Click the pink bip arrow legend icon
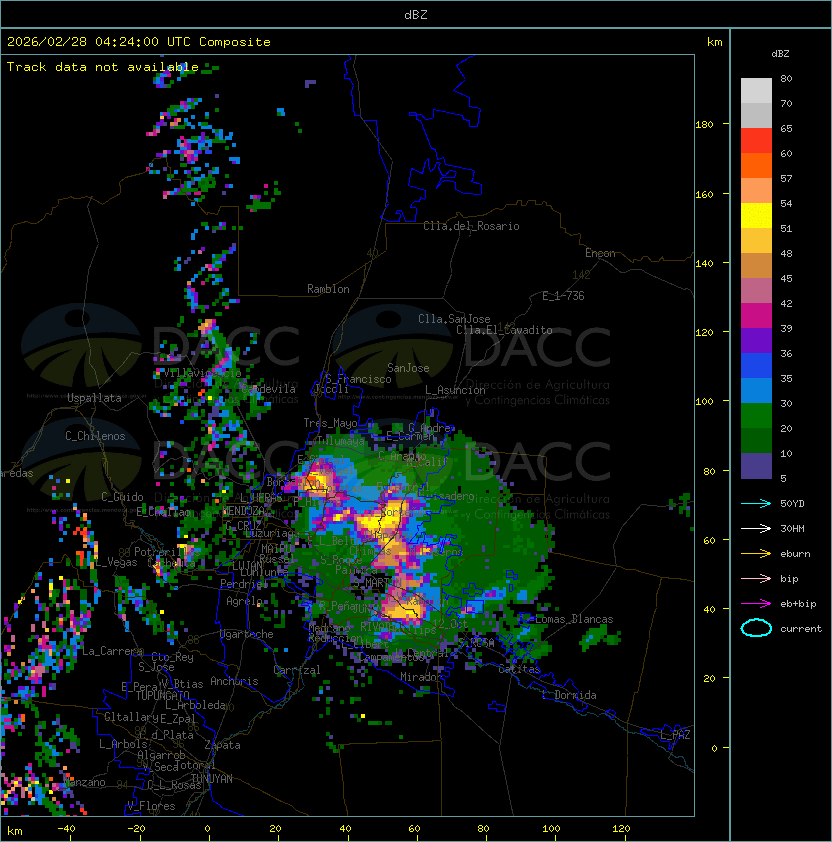Viewport: 832px width, 842px height. click(756, 579)
